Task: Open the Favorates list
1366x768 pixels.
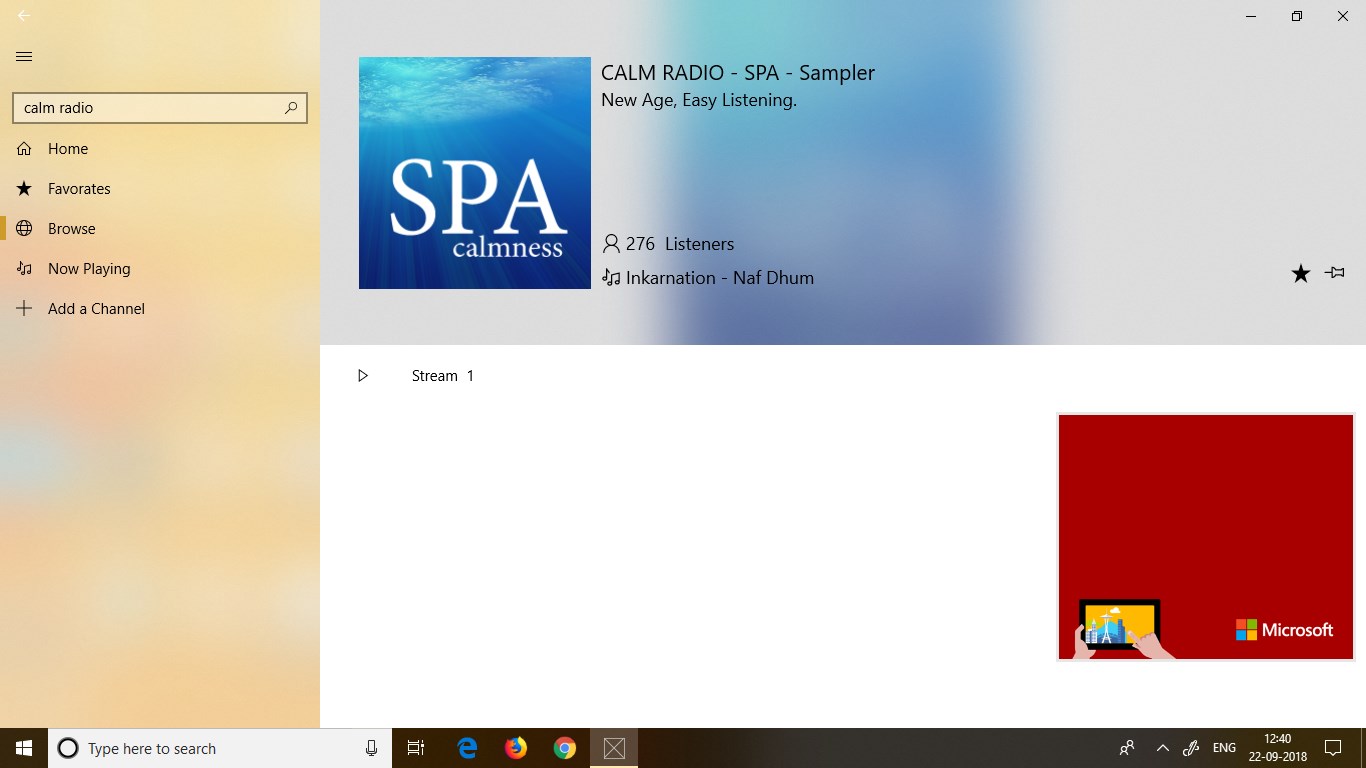Action: pyautogui.click(x=160, y=188)
